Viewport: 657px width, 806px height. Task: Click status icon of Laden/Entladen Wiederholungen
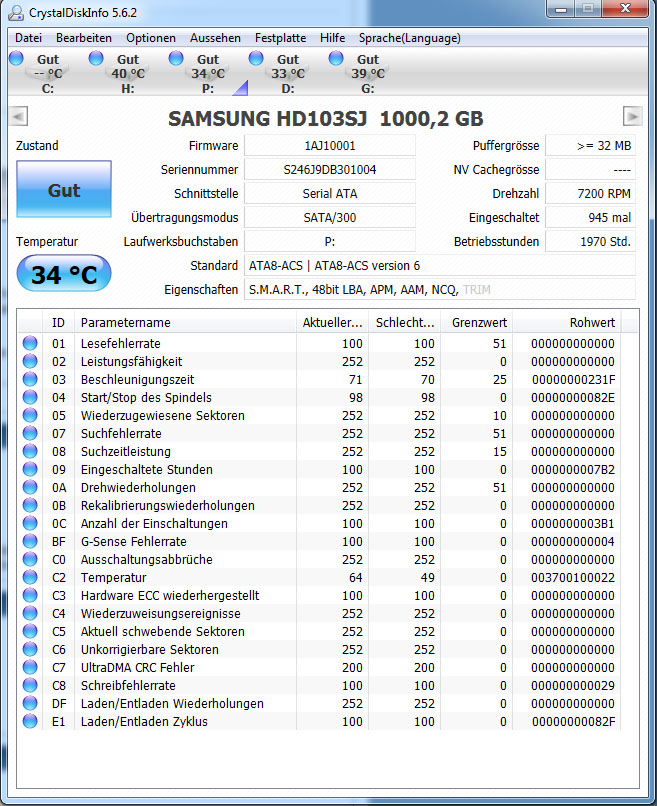[30, 703]
